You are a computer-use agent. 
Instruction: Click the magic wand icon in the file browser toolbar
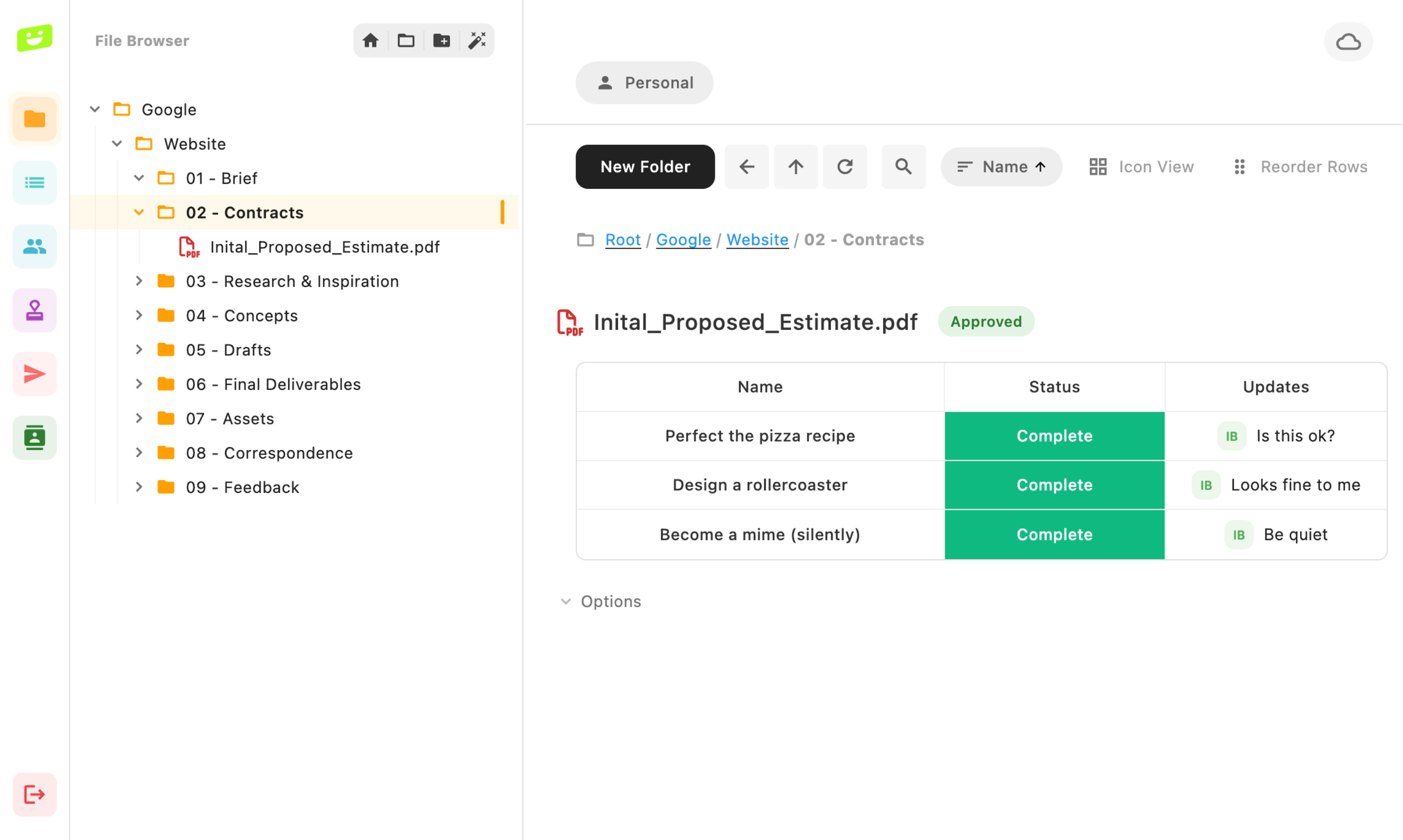point(477,40)
